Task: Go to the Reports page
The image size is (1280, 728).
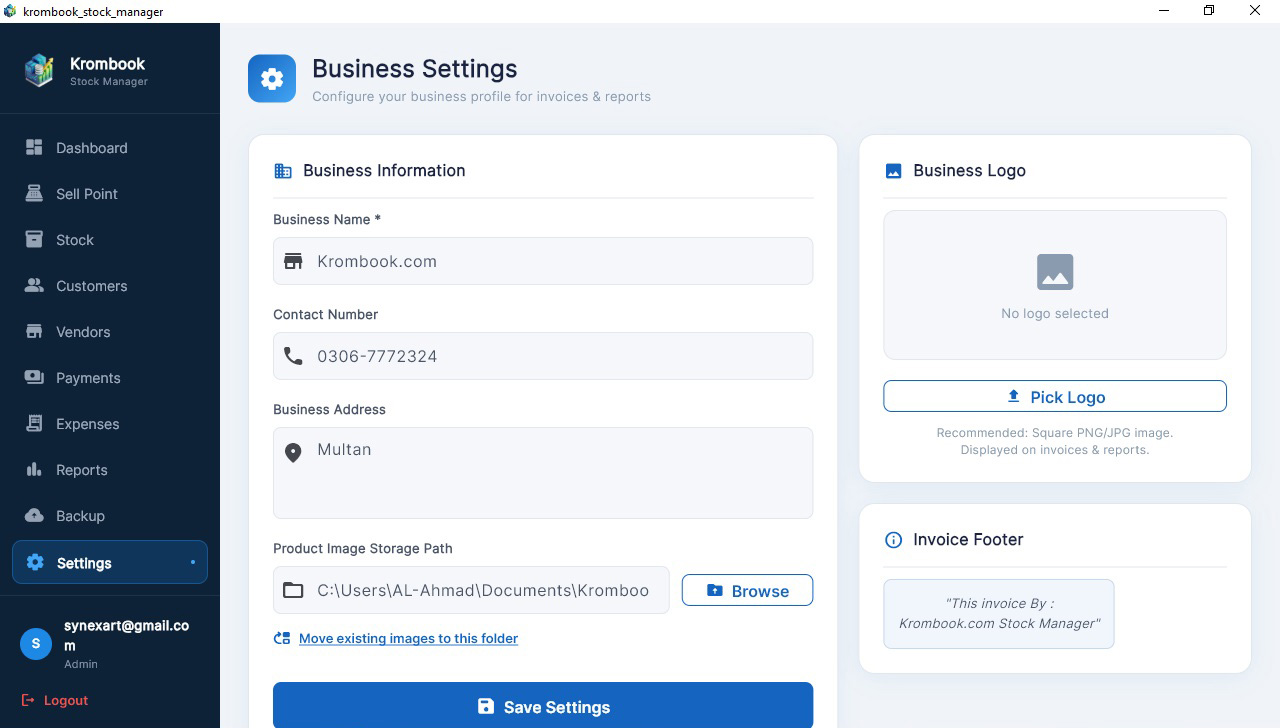Action: tap(81, 470)
